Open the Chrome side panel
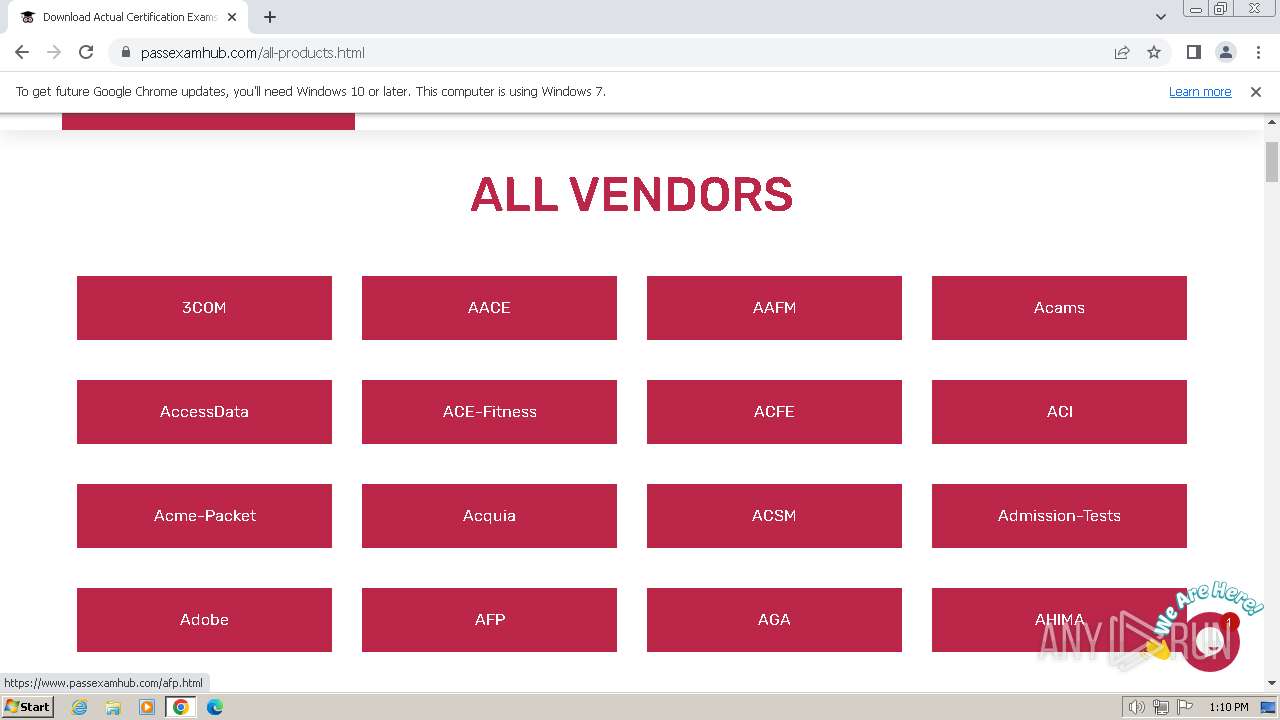1280x720 pixels. 1193,52
